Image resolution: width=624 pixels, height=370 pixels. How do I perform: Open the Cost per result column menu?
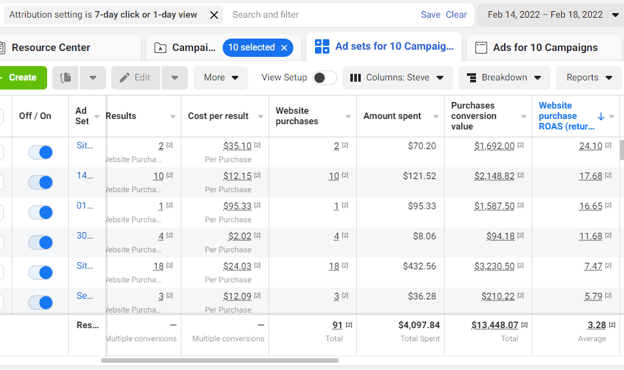(260, 117)
